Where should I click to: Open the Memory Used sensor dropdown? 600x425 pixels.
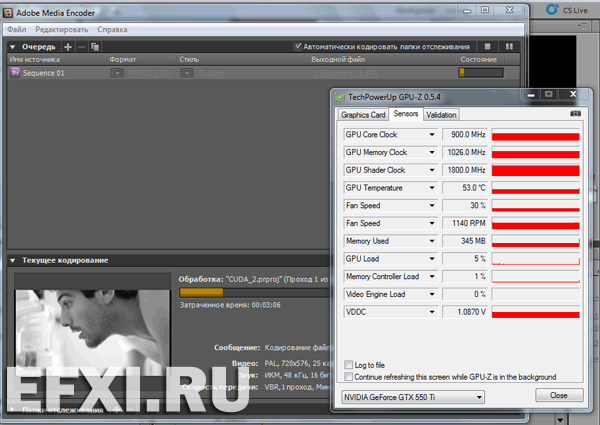click(432, 241)
